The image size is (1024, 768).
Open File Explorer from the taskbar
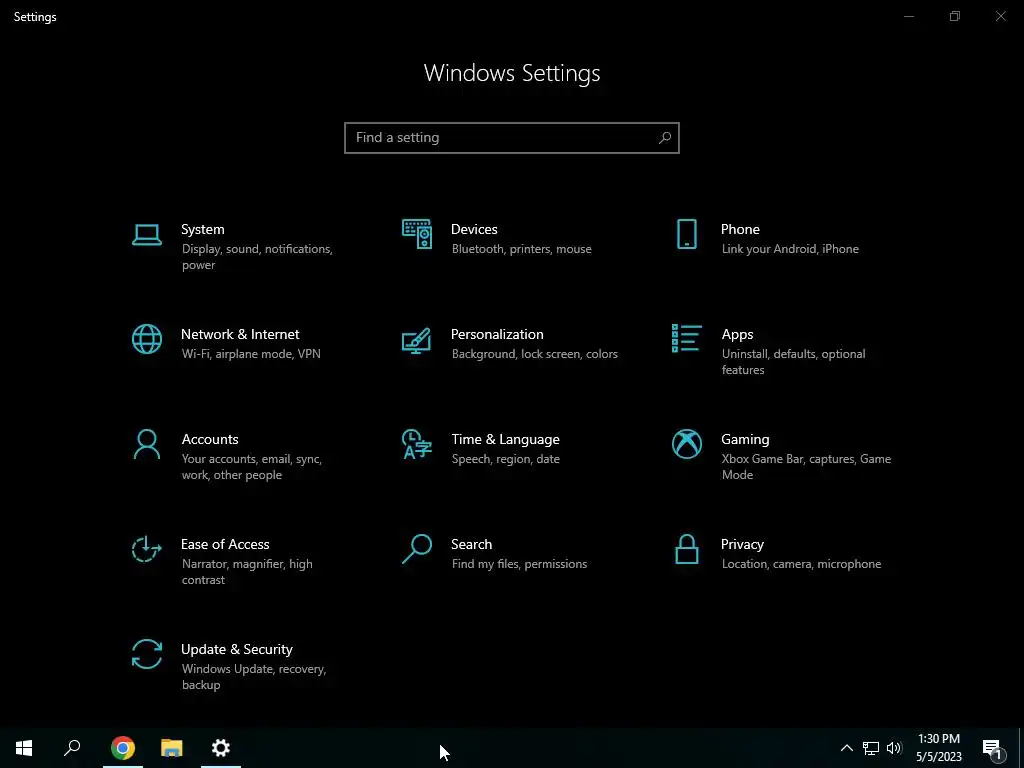(172, 748)
